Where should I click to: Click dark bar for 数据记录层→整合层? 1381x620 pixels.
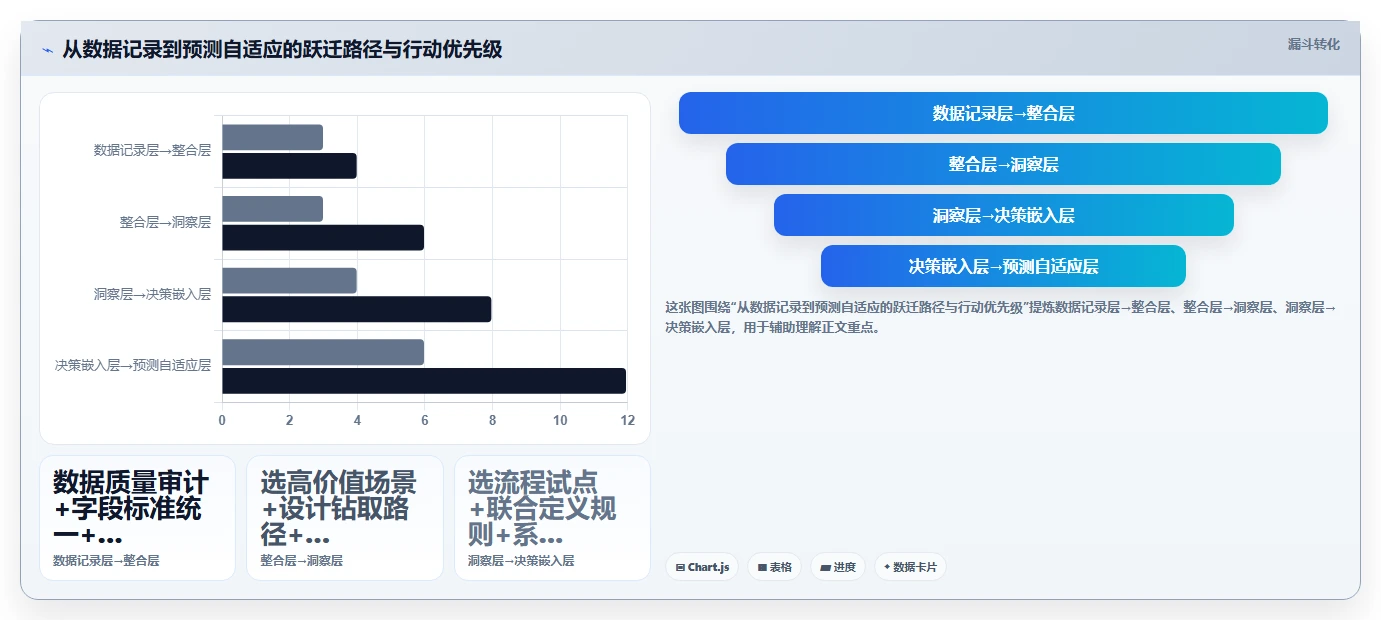[x=289, y=165]
